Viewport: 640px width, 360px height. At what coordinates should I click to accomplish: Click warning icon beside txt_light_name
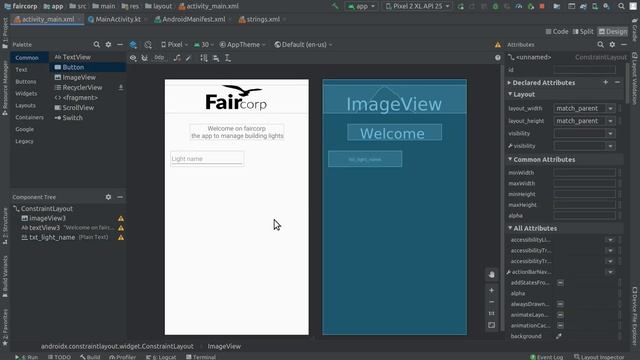pyautogui.click(x=121, y=237)
